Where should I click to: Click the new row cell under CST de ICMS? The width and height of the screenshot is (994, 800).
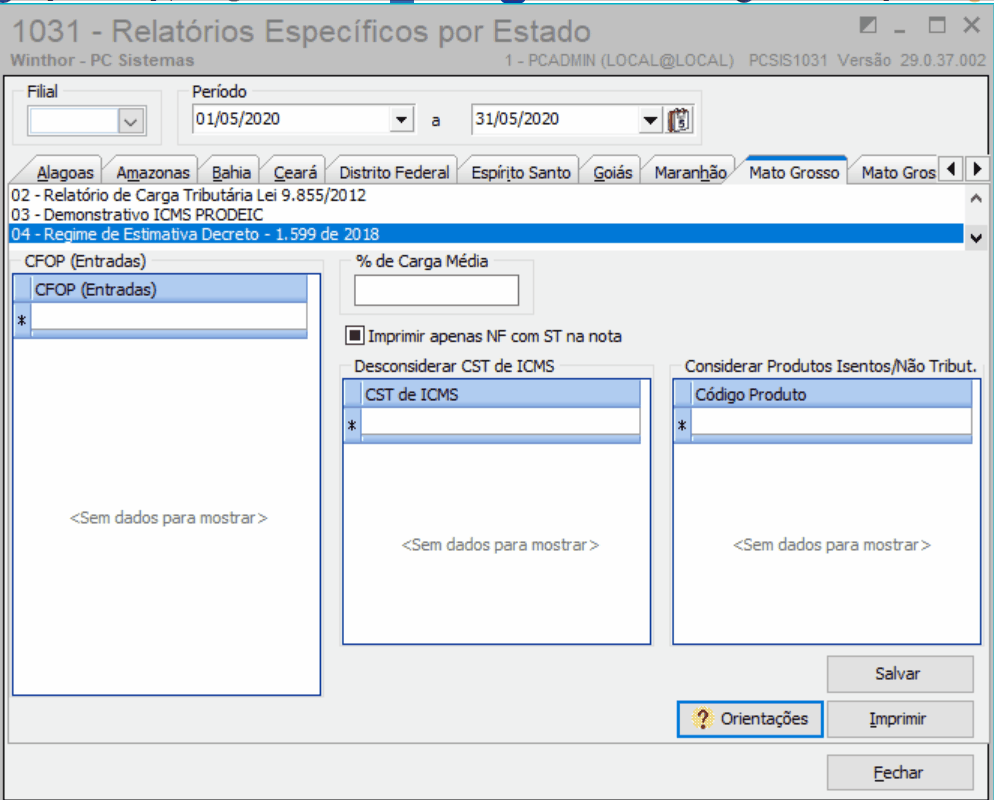[x=500, y=422]
